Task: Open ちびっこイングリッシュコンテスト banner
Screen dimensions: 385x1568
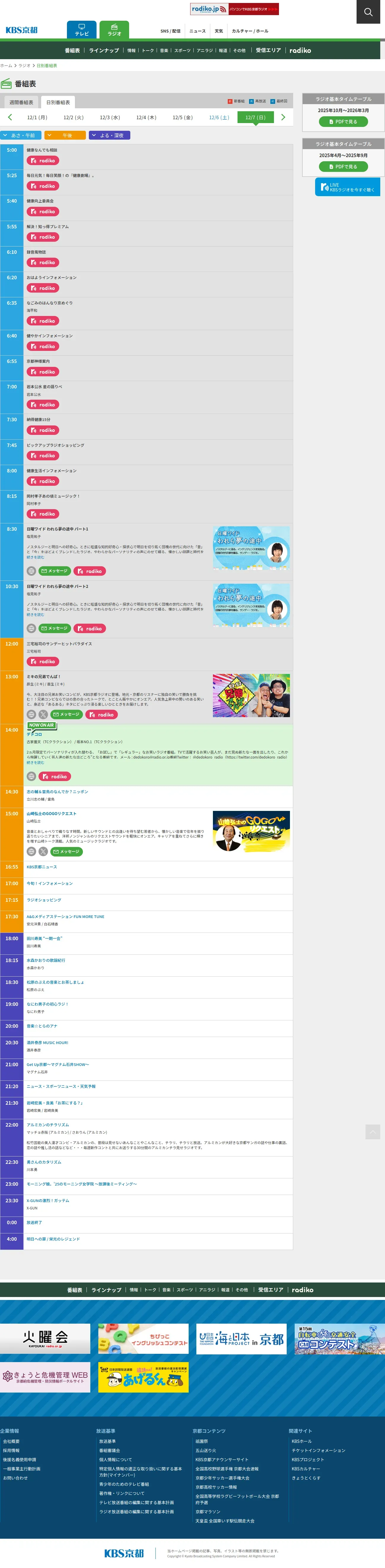Action: [143, 1339]
